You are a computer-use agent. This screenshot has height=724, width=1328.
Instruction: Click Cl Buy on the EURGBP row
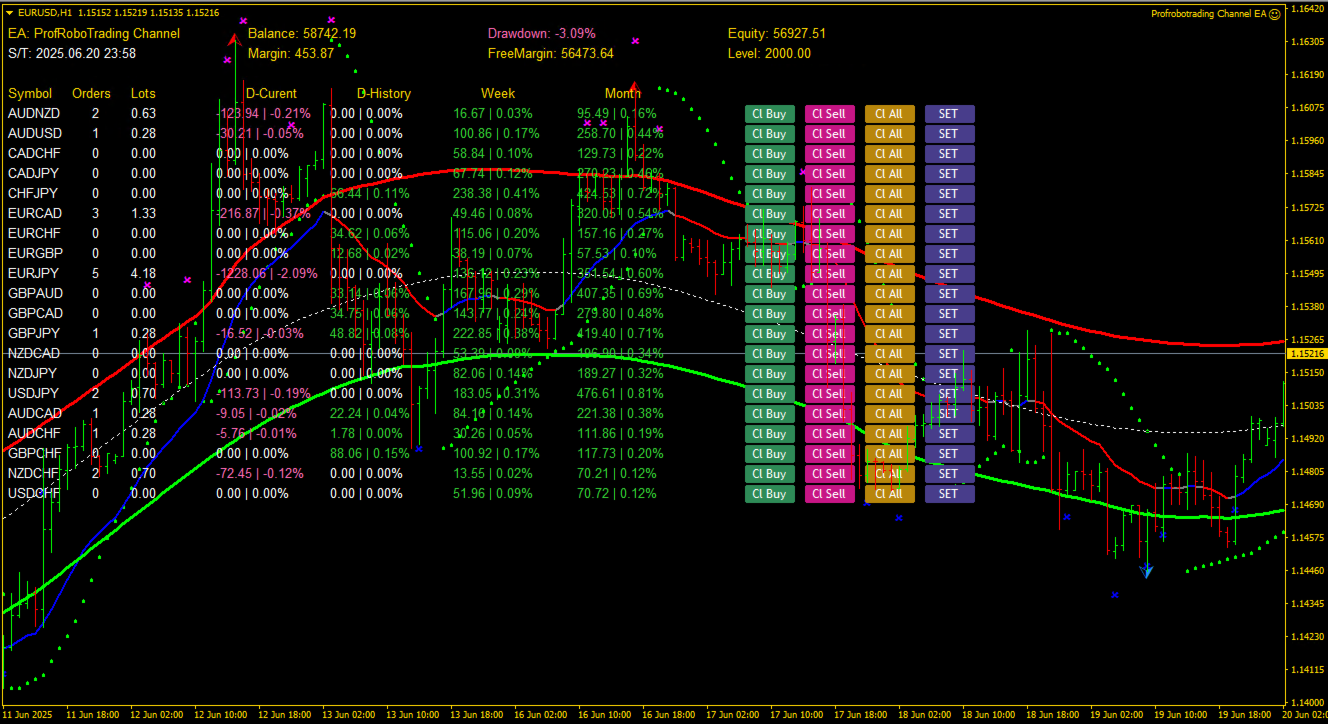769,254
